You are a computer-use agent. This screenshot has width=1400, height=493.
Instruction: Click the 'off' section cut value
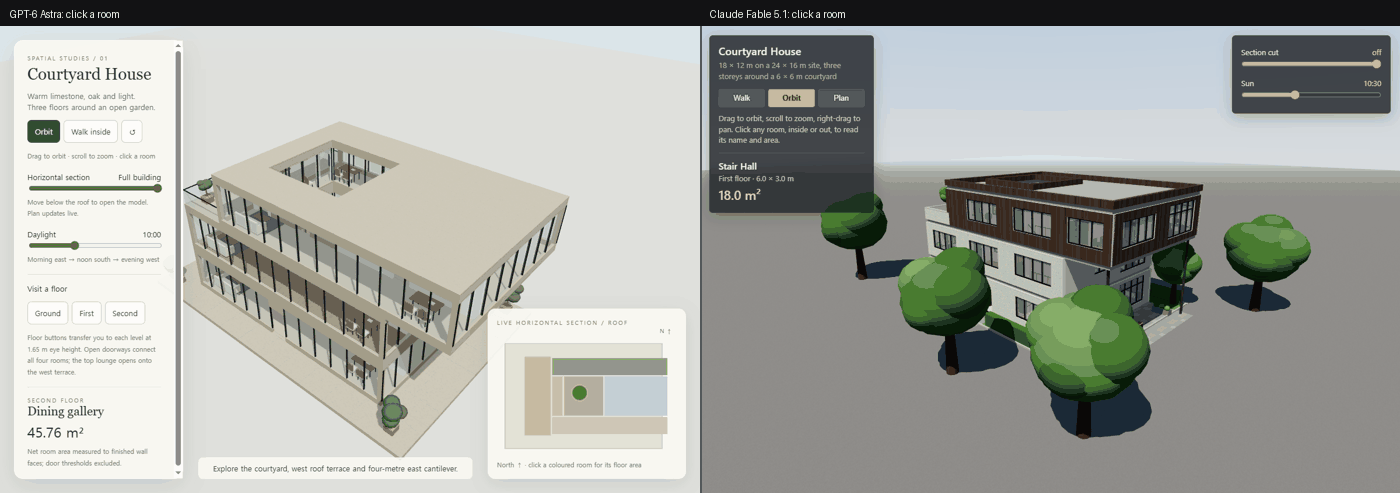tap(1377, 52)
